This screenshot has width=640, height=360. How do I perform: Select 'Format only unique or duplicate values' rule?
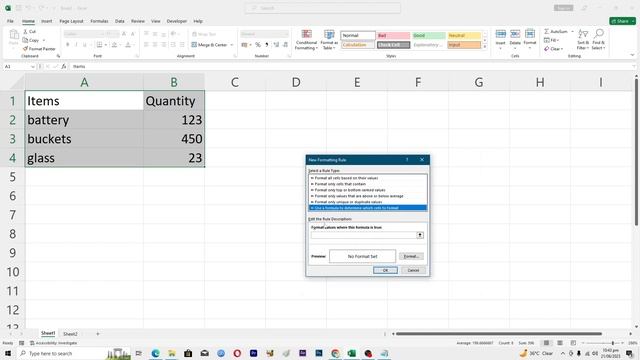coord(368,202)
